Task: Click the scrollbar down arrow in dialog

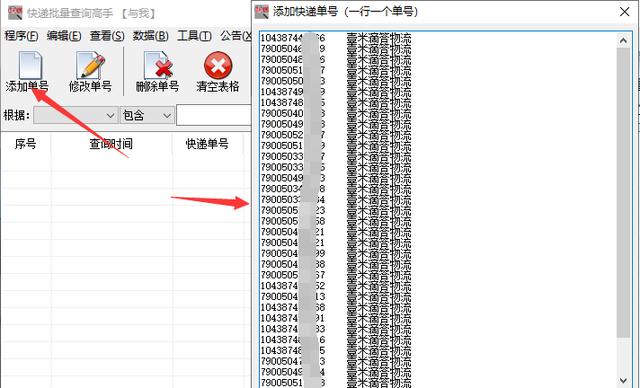Action: coord(623,380)
